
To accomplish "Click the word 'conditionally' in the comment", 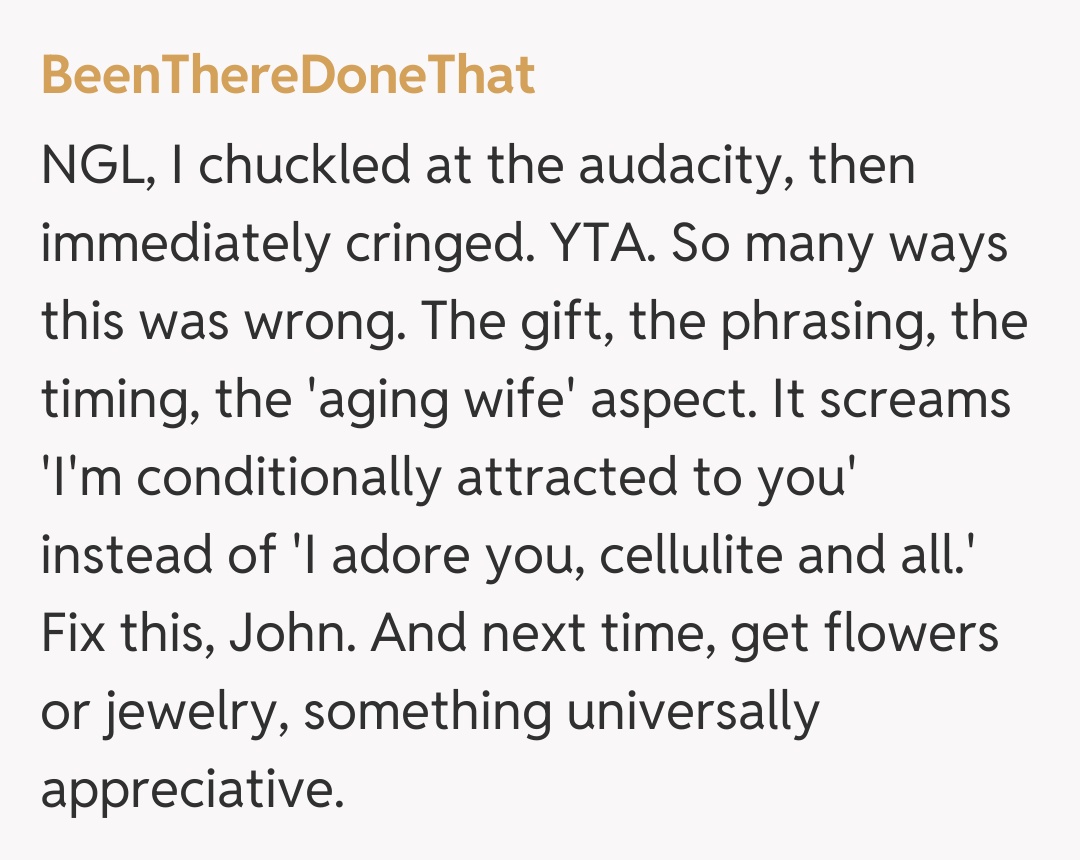I will click(288, 478).
